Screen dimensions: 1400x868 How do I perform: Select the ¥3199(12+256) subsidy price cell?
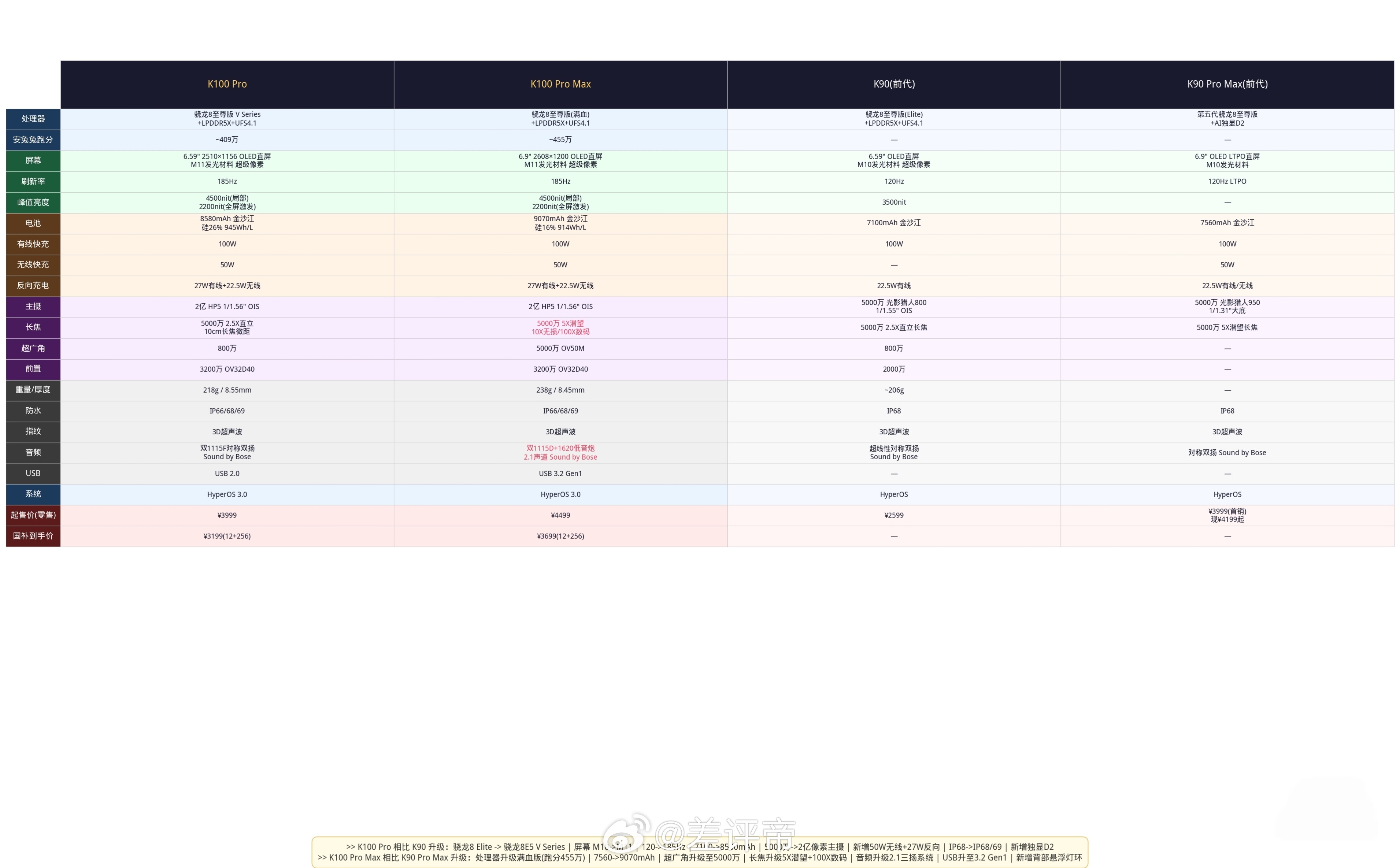(x=227, y=536)
